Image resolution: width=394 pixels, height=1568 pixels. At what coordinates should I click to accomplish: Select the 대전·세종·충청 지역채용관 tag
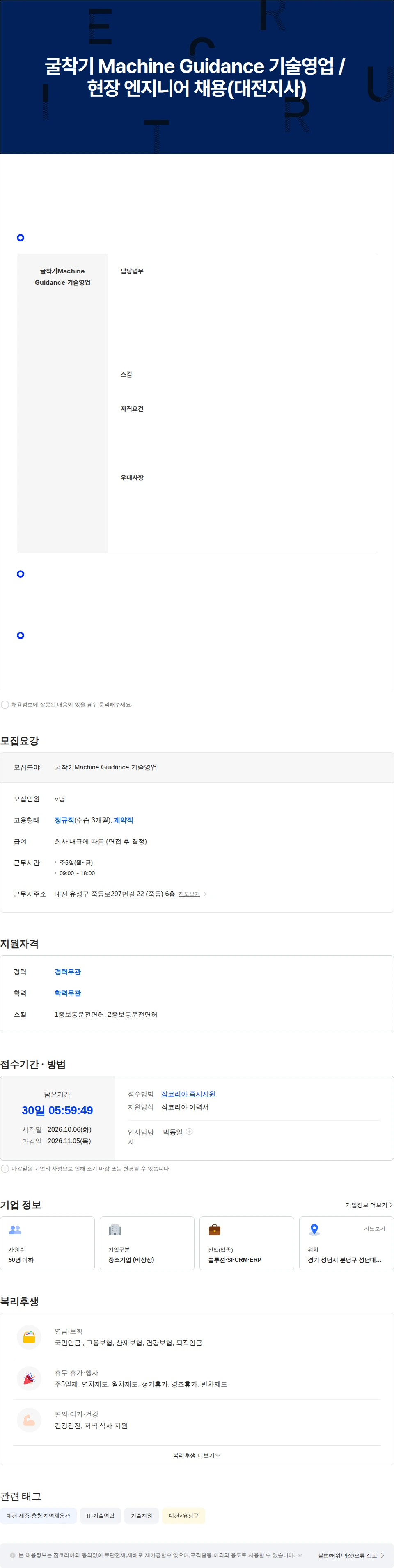[38, 1516]
